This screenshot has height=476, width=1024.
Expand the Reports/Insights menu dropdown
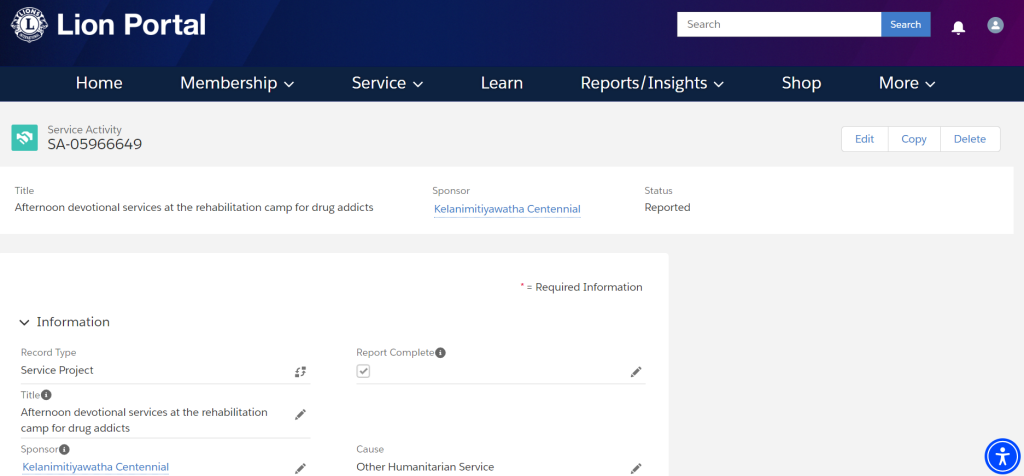[x=652, y=83]
